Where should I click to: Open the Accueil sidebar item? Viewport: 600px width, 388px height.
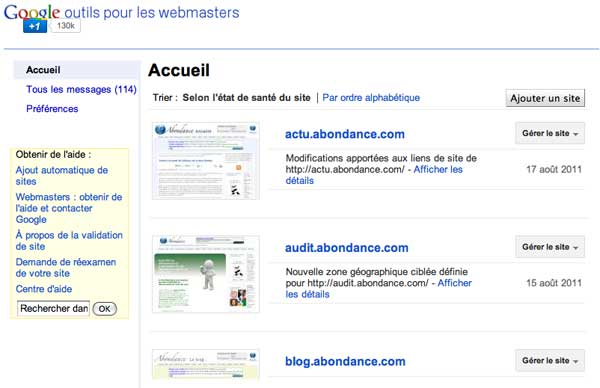(x=77, y=70)
